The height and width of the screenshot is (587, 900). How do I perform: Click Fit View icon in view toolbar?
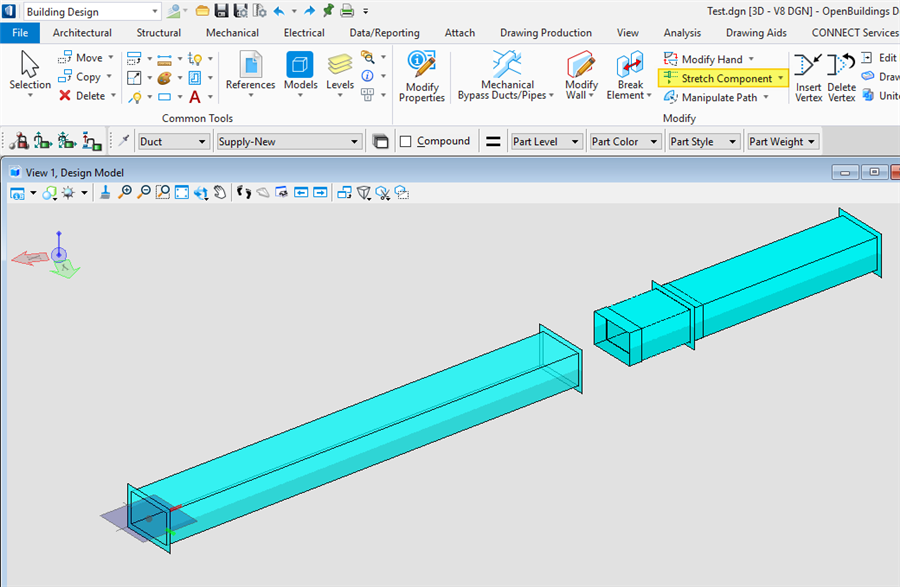182,192
